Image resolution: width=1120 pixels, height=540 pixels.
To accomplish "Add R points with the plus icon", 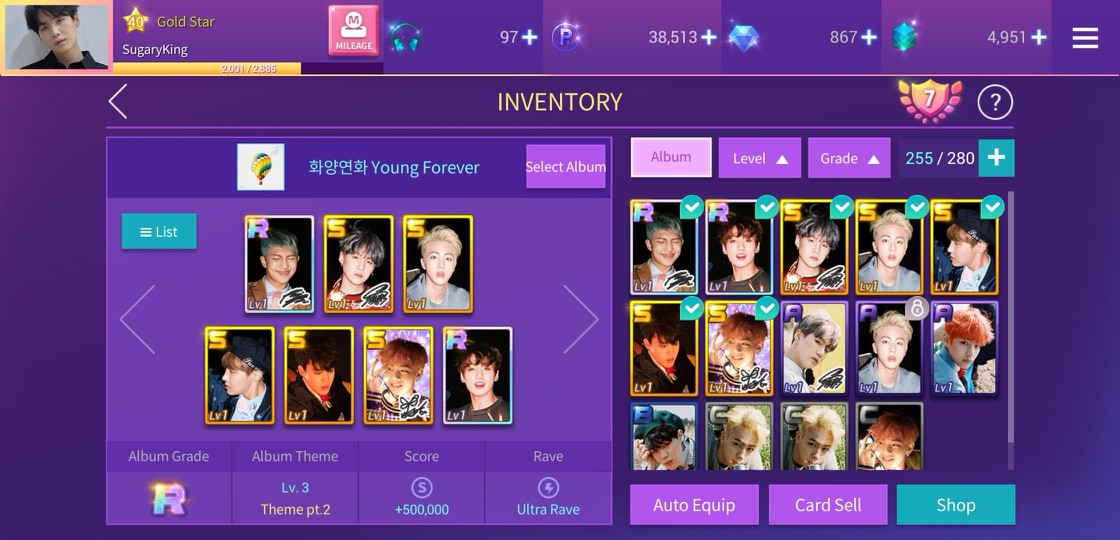I will [x=709, y=37].
